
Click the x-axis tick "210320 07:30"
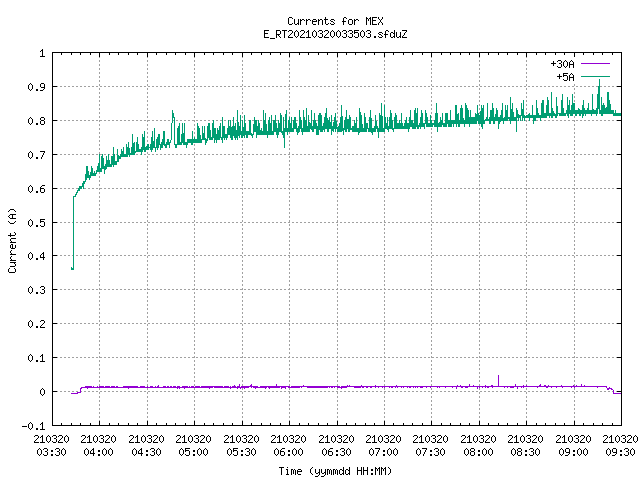[x=431, y=445]
